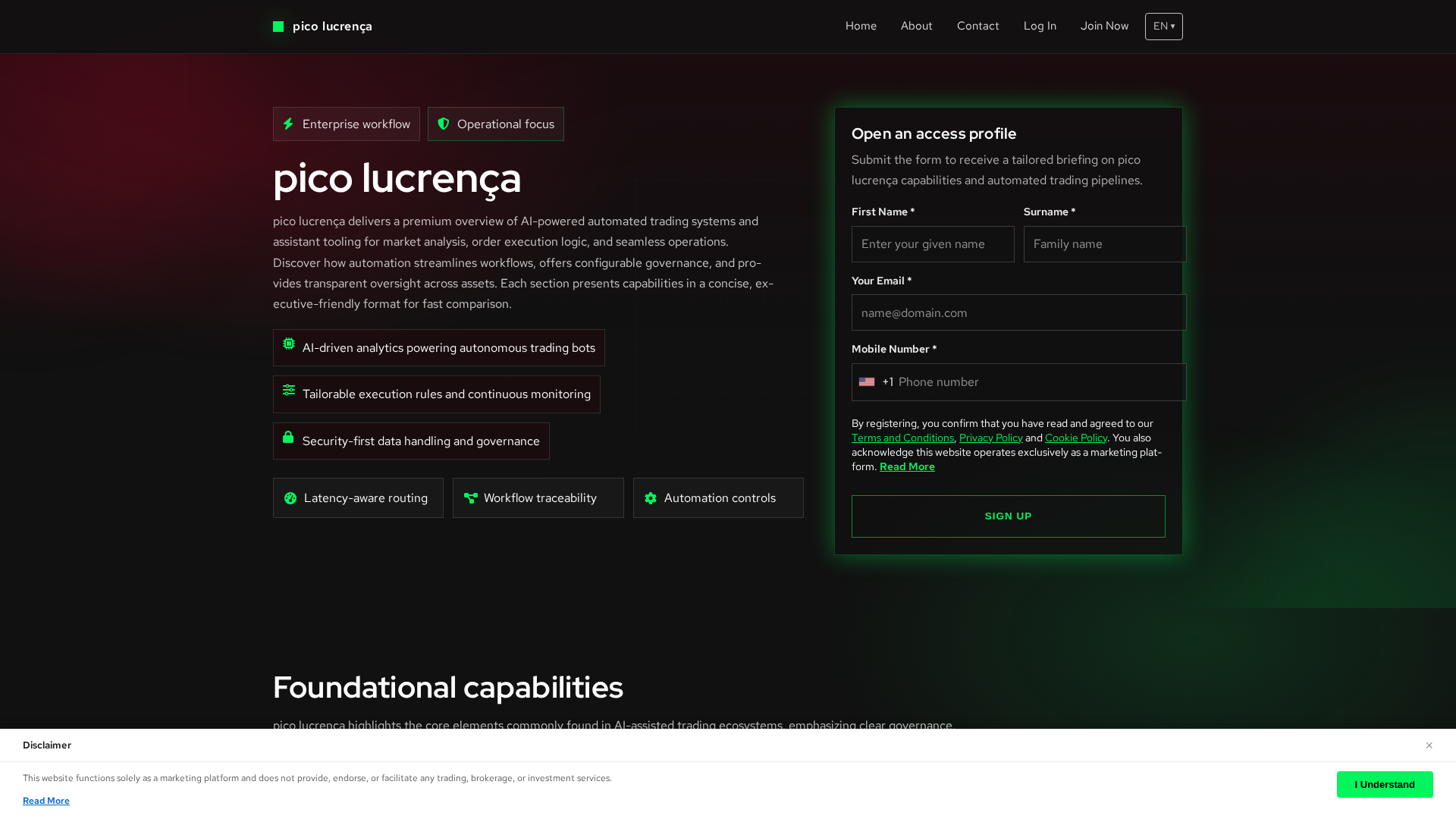Click the Disclaimer title text
The width and height of the screenshot is (1456, 819).
(x=47, y=745)
